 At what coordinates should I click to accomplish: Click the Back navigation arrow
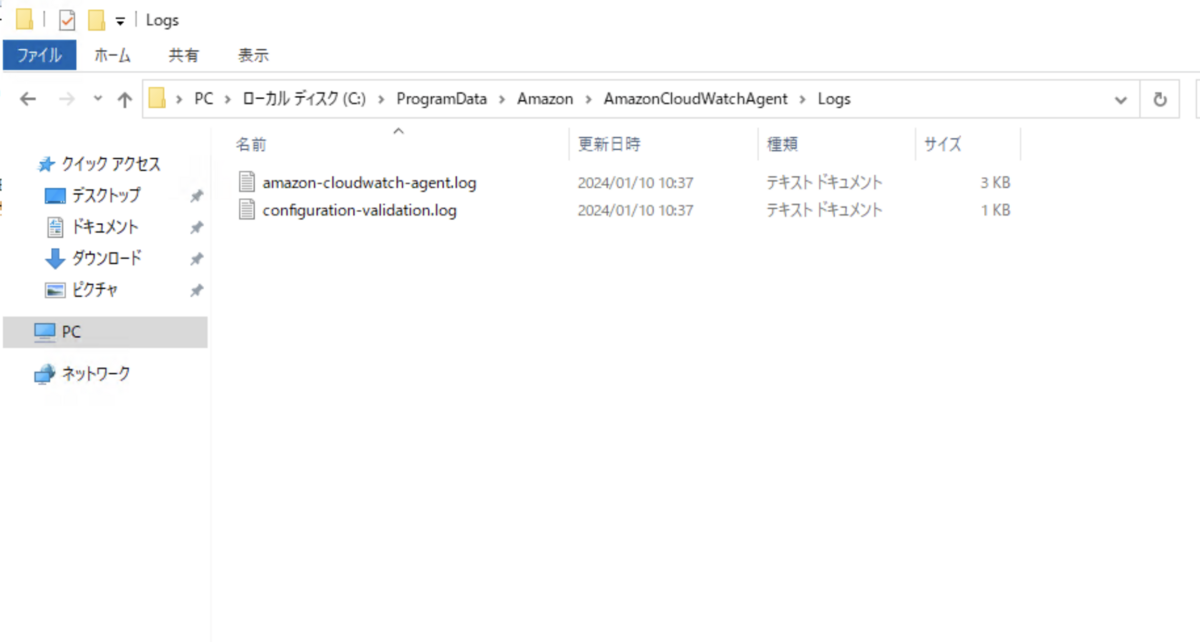tap(28, 99)
